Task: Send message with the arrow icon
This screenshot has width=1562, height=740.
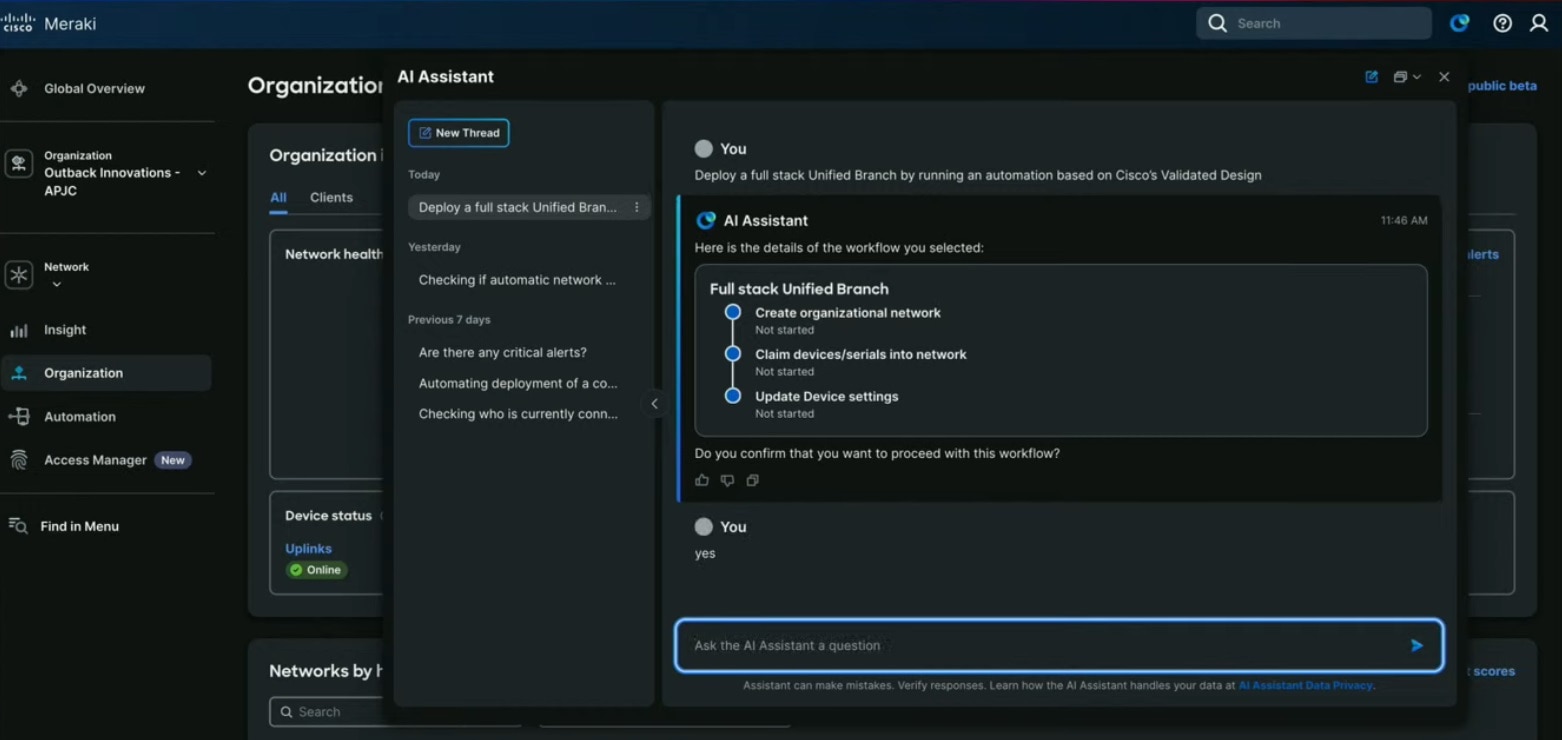Action: (1416, 645)
